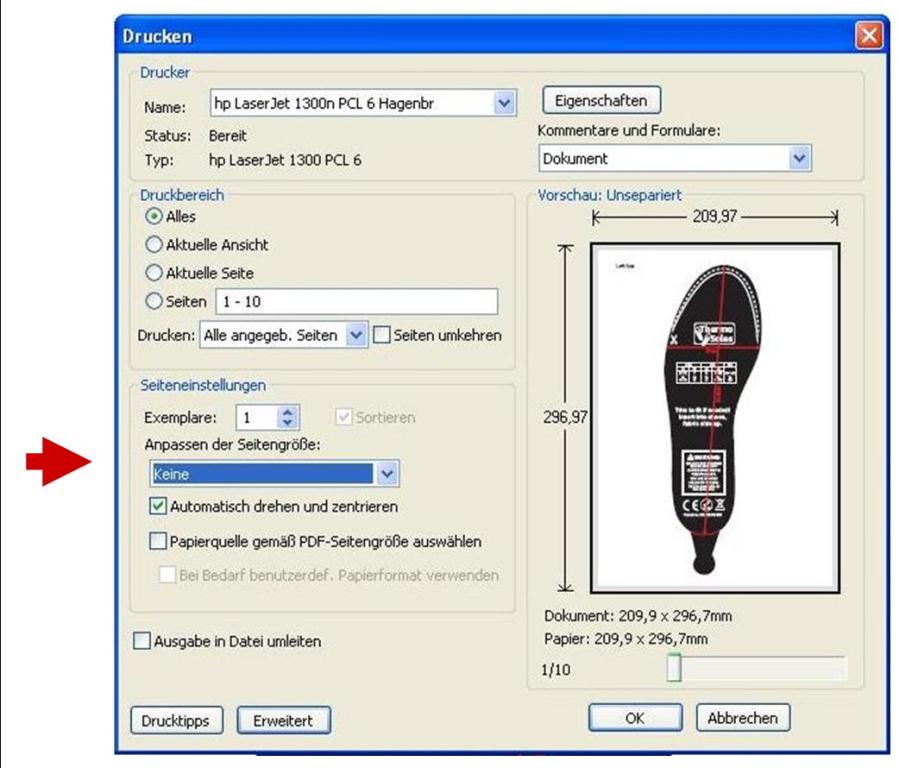Decrease Exemplare with the down arrow
This screenshot has height=768, width=899.
tap(288, 423)
